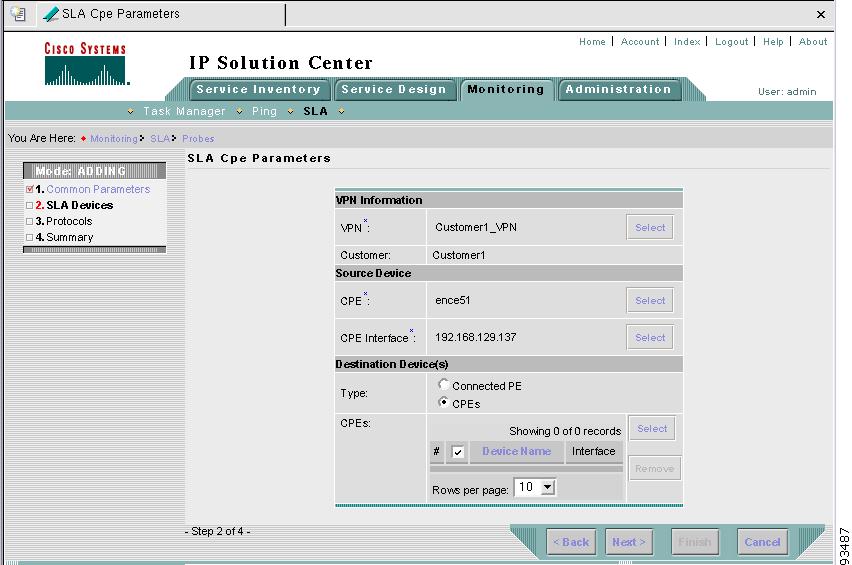Click the Cancel button
The image size is (852, 565).
pyautogui.click(x=762, y=542)
